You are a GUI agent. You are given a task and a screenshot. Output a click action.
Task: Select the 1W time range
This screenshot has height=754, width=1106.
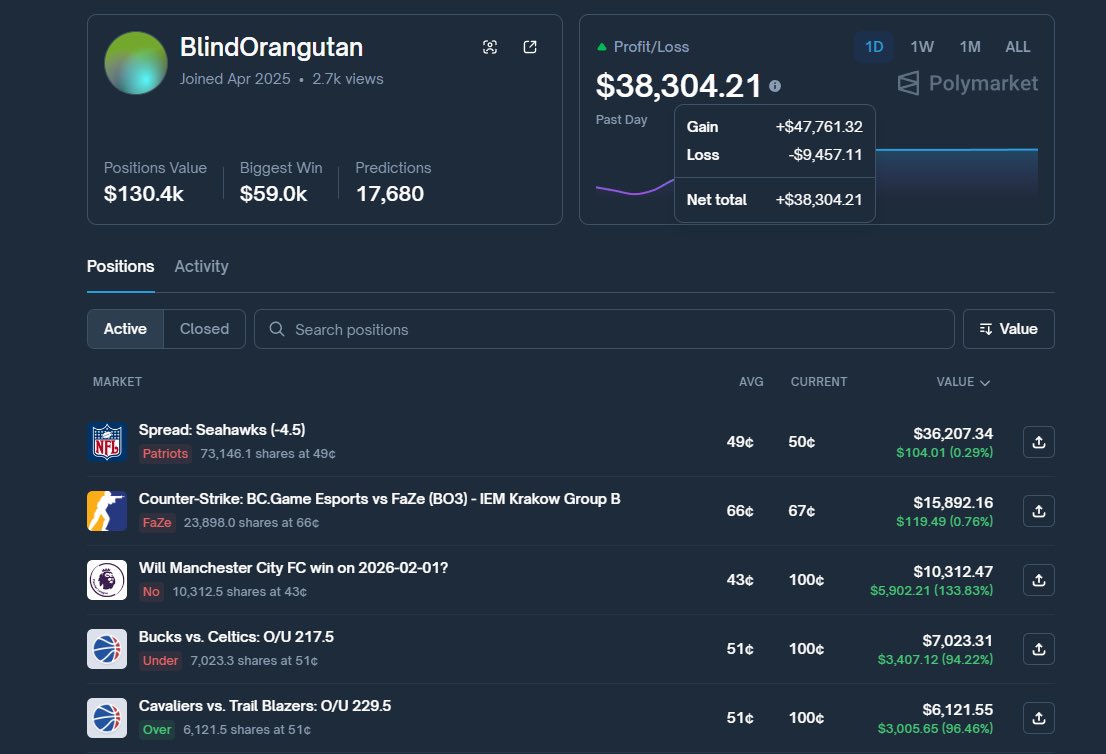[x=922, y=47]
